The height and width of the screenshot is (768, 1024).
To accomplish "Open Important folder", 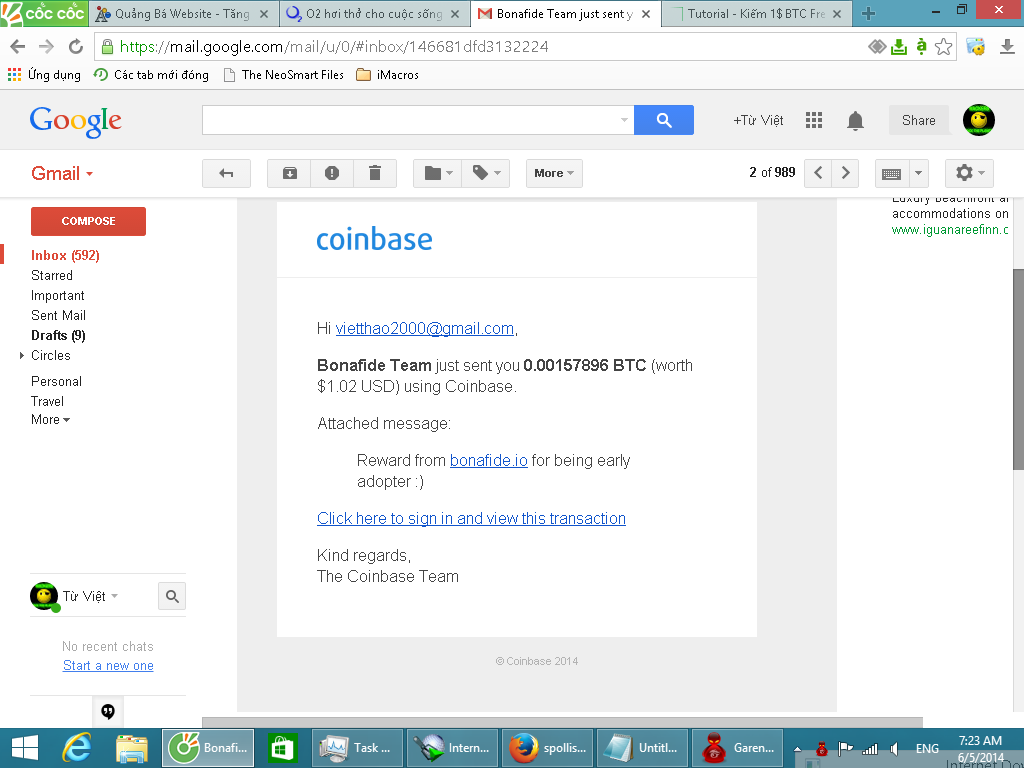I will point(57,296).
